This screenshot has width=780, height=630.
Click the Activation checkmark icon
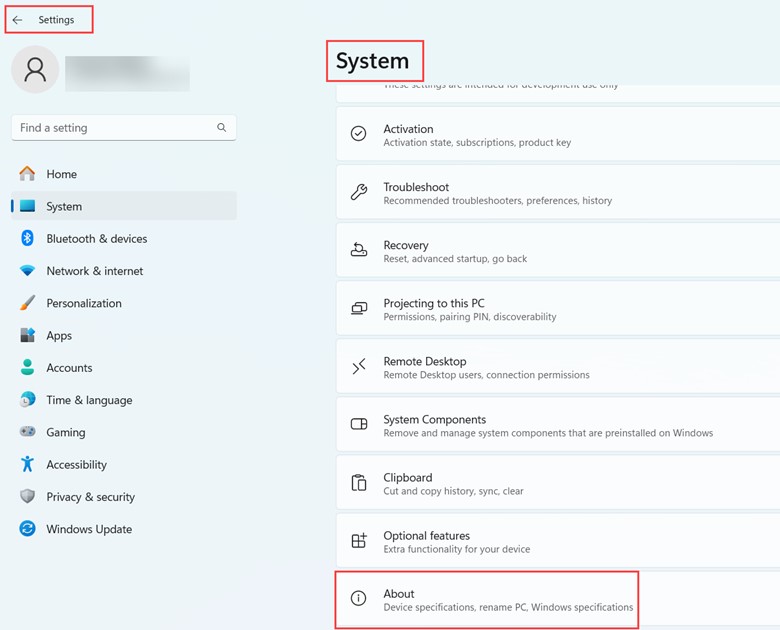(359, 133)
